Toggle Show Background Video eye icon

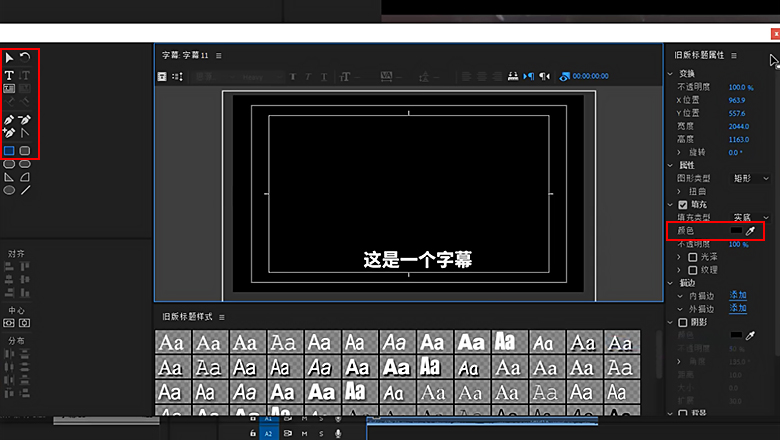tap(564, 77)
